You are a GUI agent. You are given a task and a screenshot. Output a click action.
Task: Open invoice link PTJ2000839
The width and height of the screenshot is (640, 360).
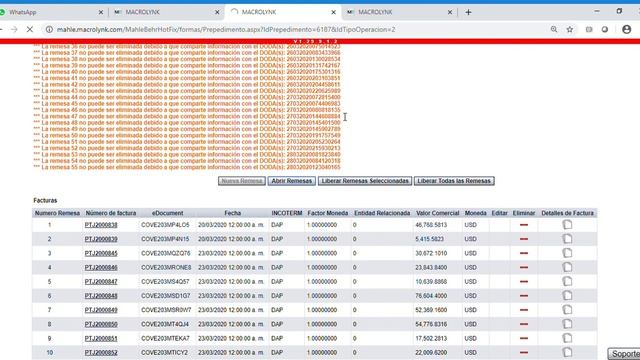pos(101,239)
